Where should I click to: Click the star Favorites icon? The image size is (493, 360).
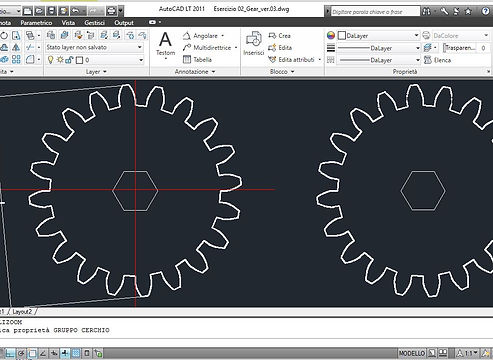coord(468,11)
